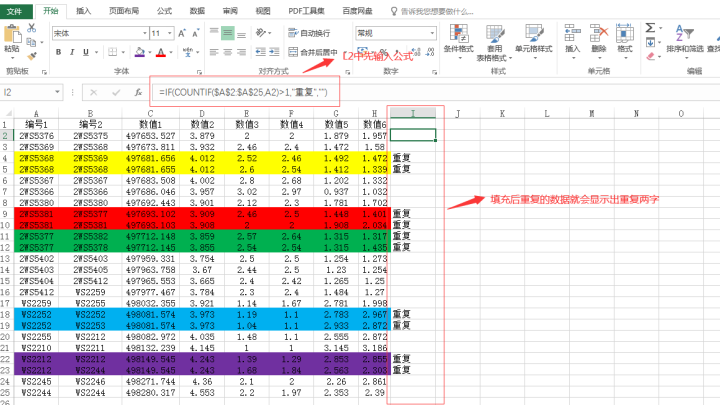720x405 pixels.
Task: Toggle Underline formatting
Action: (x=85, y=52)
